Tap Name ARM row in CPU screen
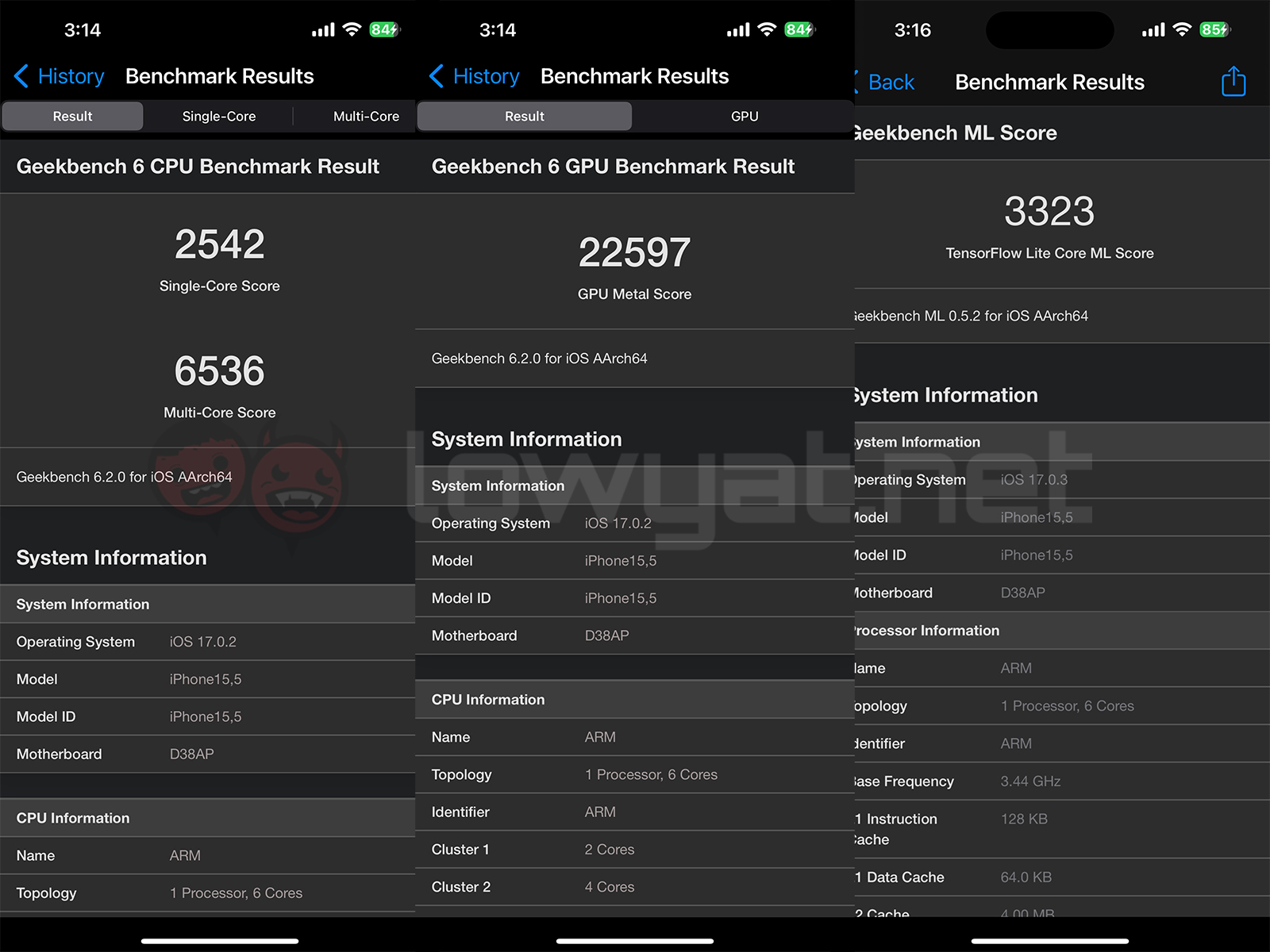1270x952 pixels. [x=207, y=855]
